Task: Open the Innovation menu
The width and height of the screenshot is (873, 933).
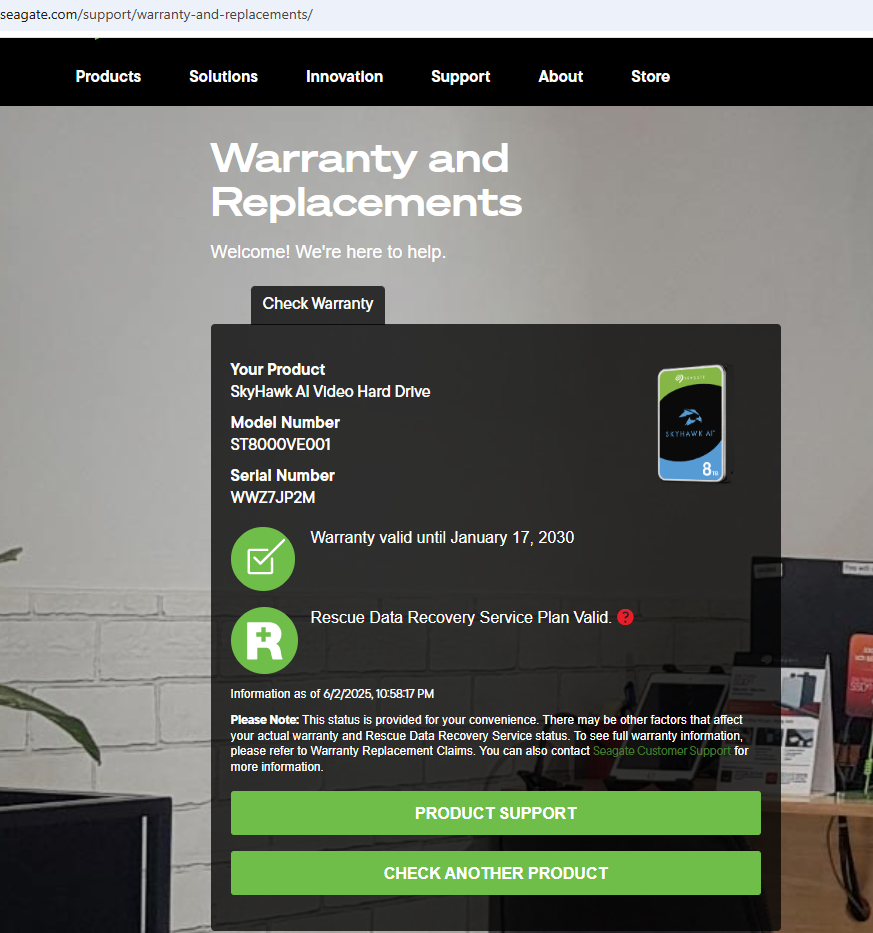Action: coord(345,76)
